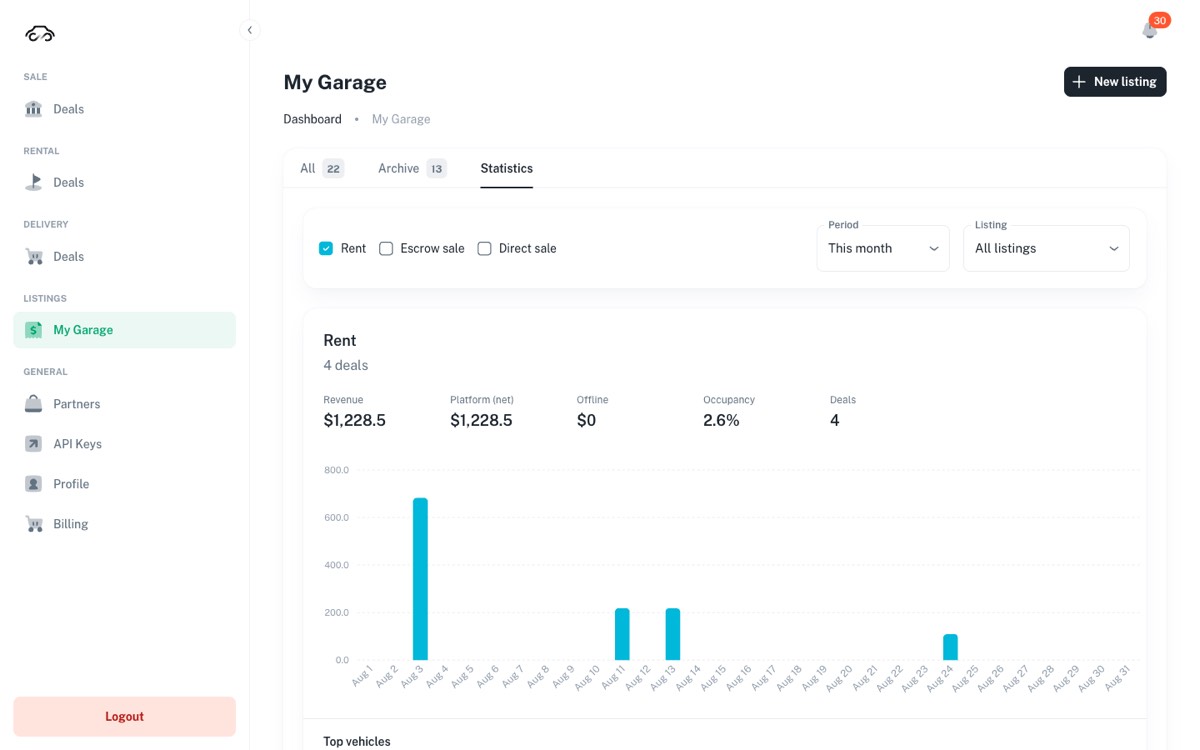
Task: Click the Offline value $0
Action: 586,421
